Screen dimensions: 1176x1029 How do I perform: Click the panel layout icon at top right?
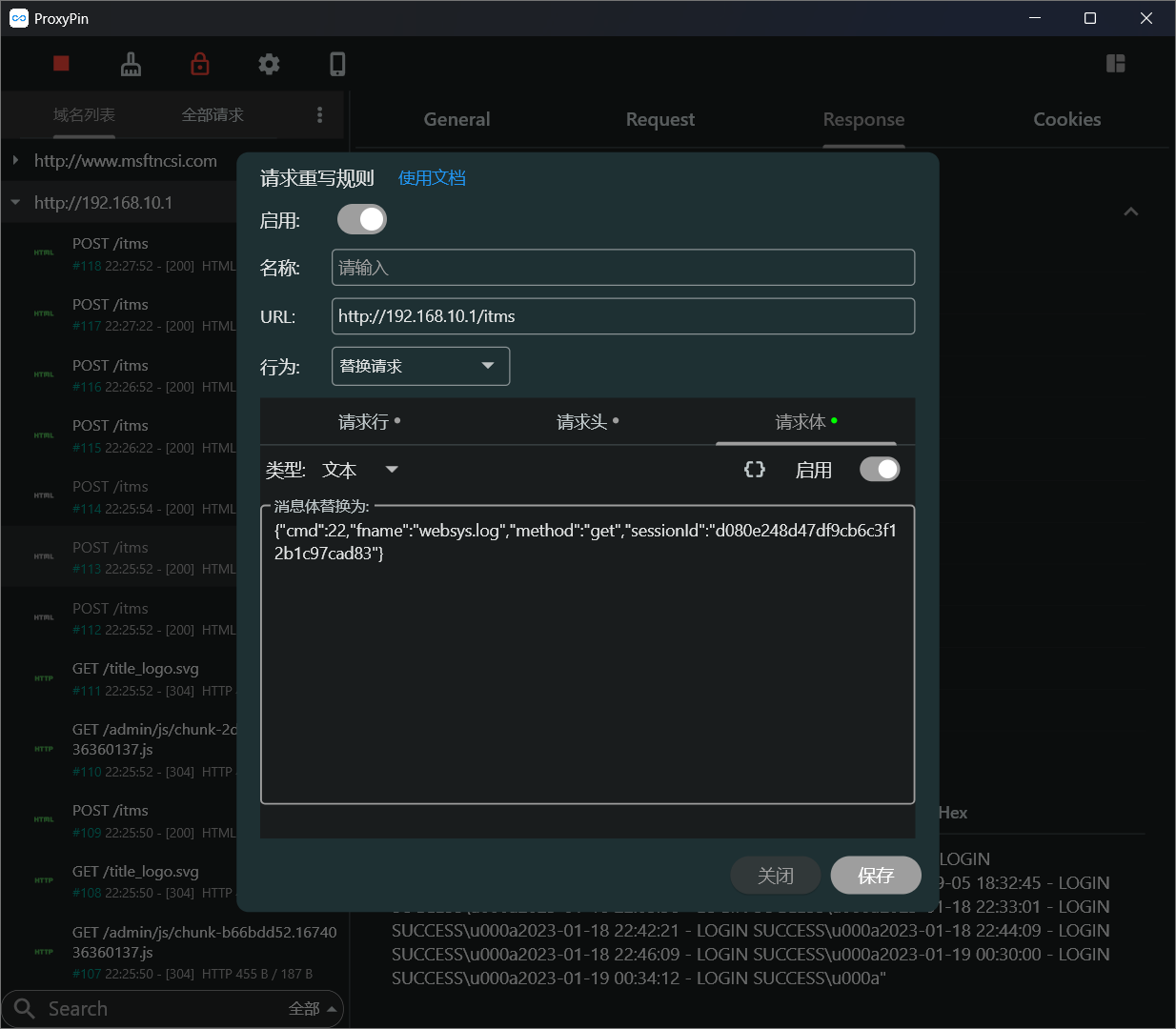(1116, 64)
